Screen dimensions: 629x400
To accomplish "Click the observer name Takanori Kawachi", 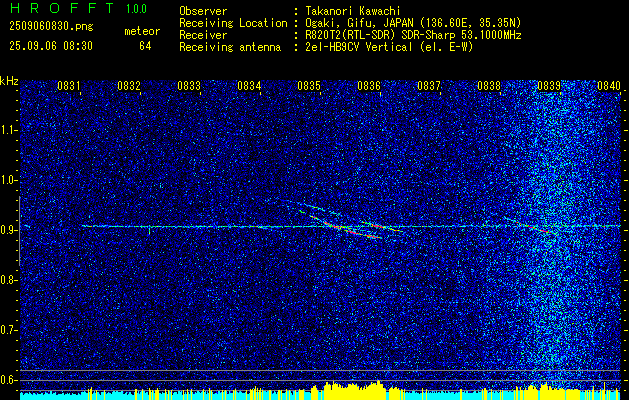I will click(x=351, y=12).
